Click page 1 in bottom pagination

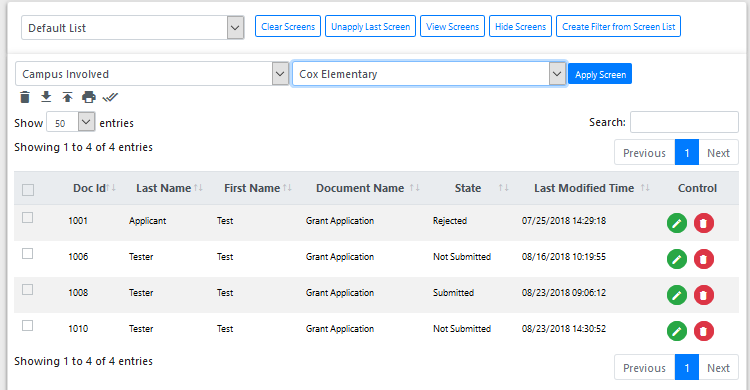click(687, 368)
